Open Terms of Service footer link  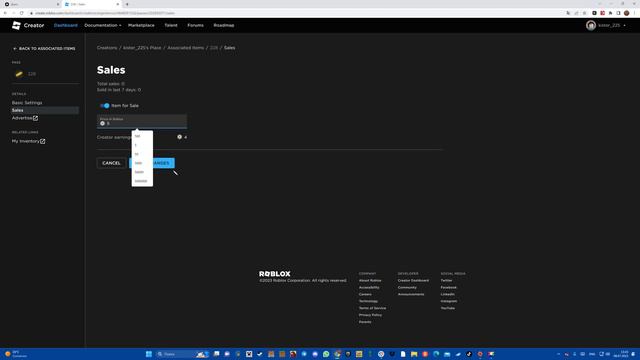(372, 308)
